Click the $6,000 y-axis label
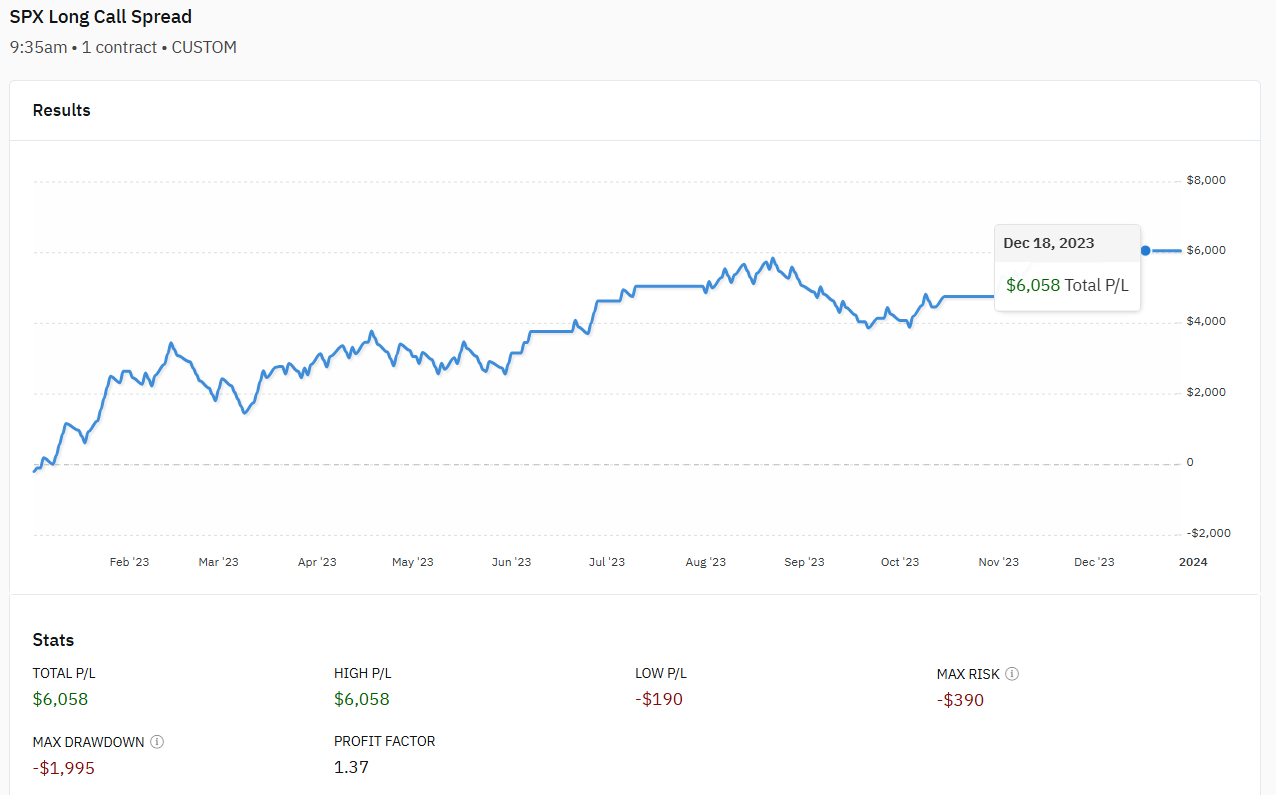This screenshot has width=1276, height=795. [x=1206, y=251]
